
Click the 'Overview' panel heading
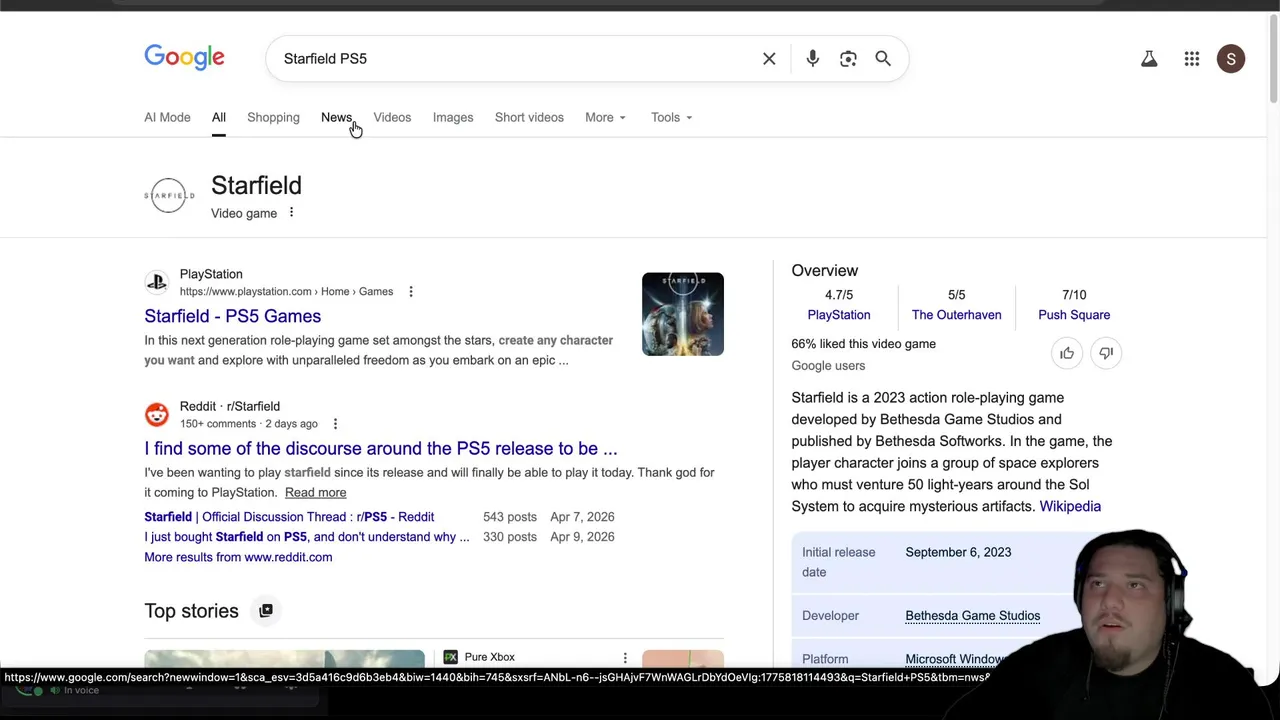pyautogui.click(x=824, y=271)
